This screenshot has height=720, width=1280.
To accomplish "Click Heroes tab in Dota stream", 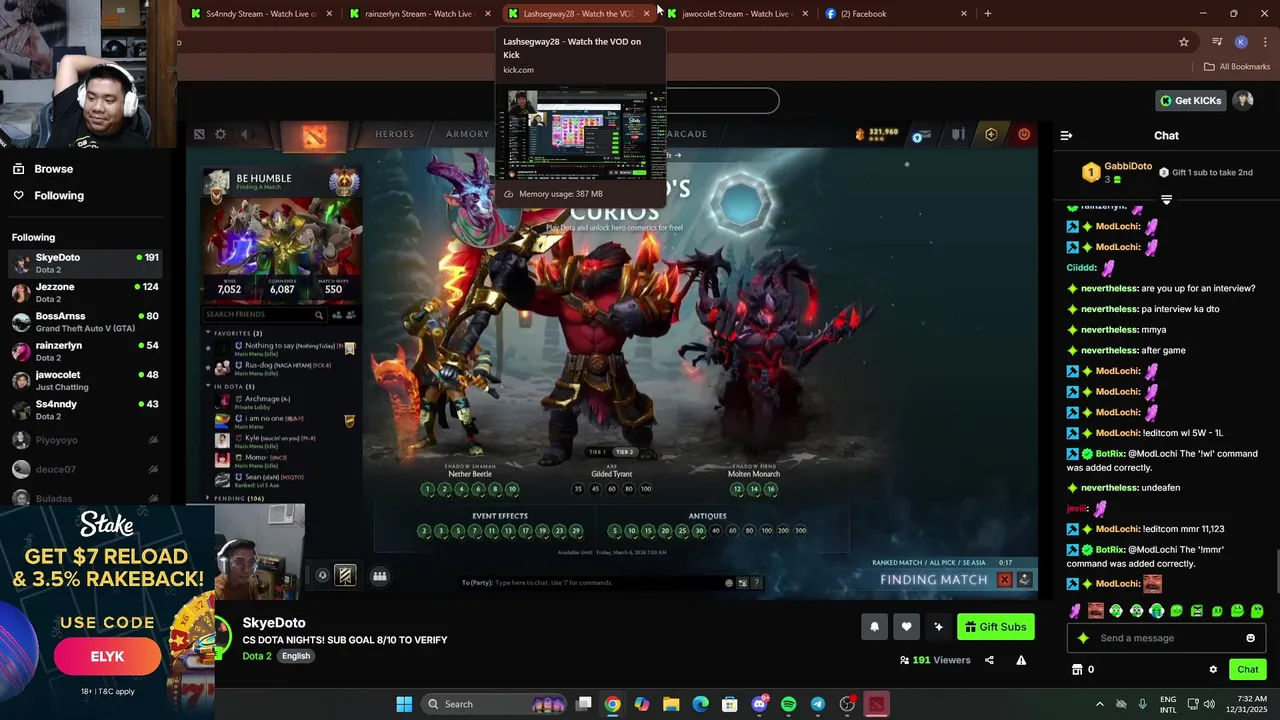I will (x=394, y=134).
